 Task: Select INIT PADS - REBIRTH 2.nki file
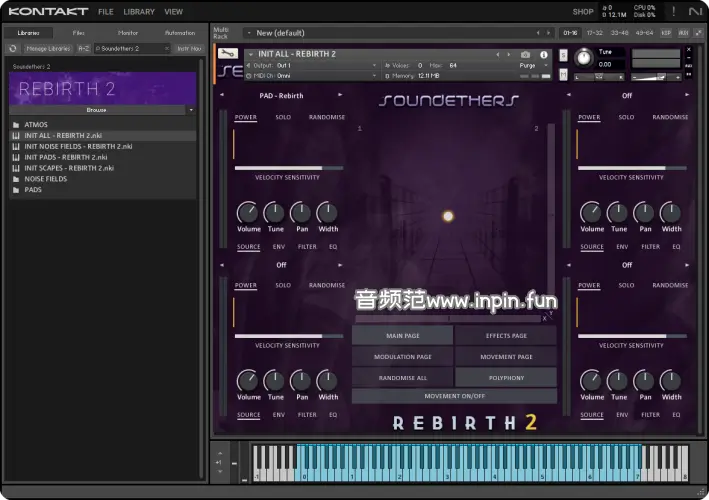(x=66, y=157)
